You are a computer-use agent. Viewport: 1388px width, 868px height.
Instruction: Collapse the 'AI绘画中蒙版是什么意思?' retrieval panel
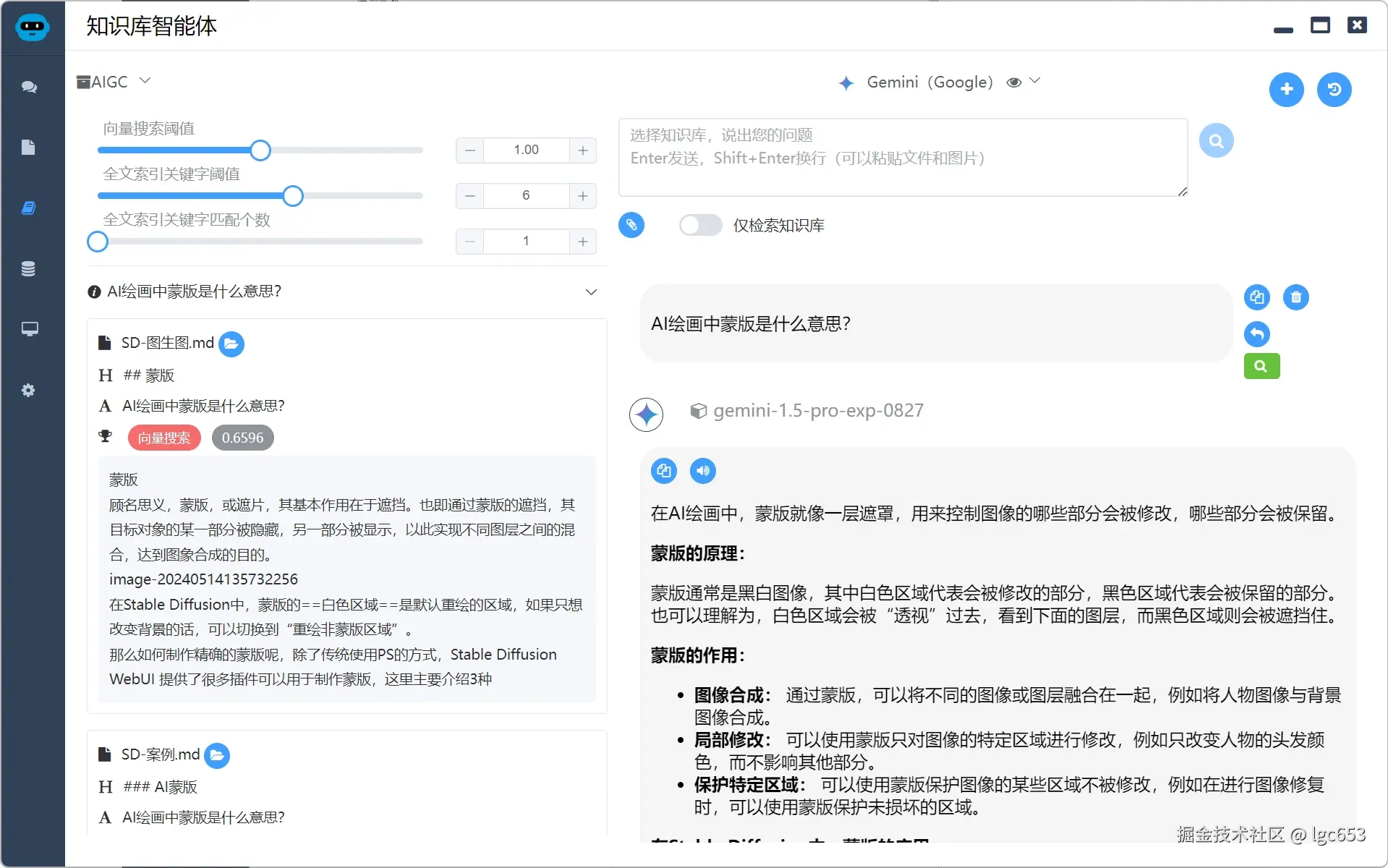(x=591, y=292)
